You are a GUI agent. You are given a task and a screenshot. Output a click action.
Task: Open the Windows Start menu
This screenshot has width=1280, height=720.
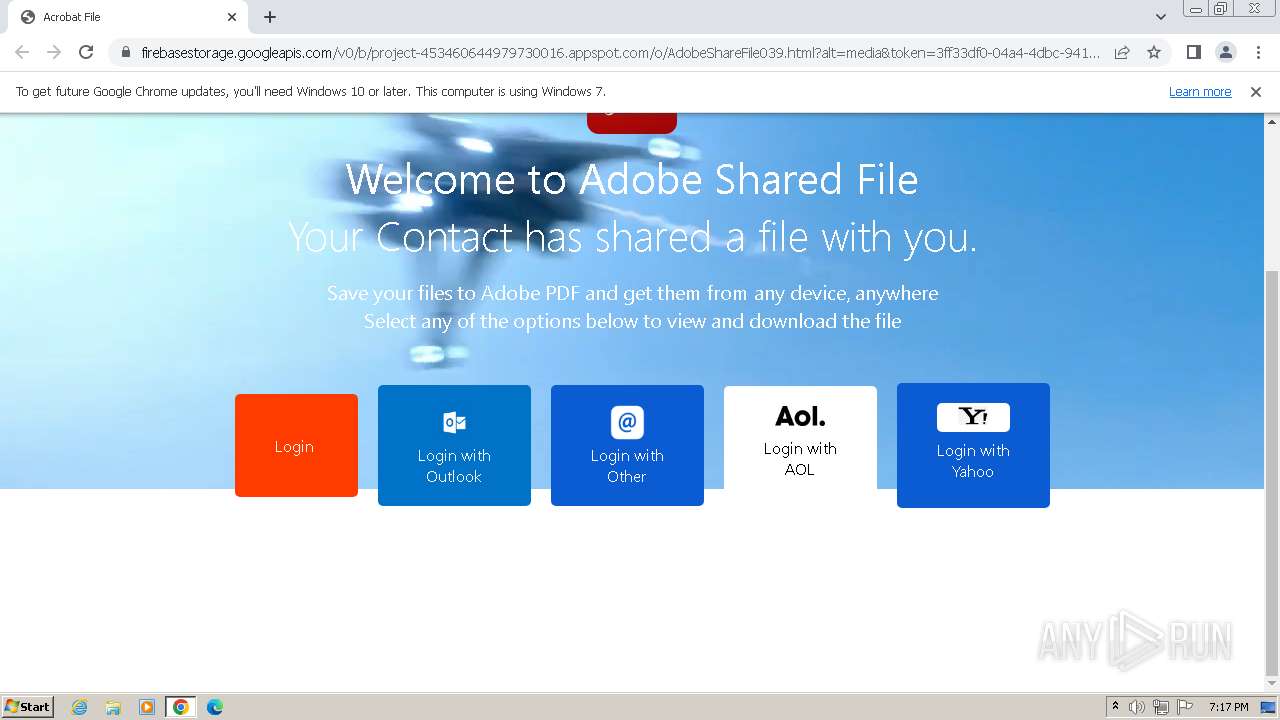[x=27, y=706]
